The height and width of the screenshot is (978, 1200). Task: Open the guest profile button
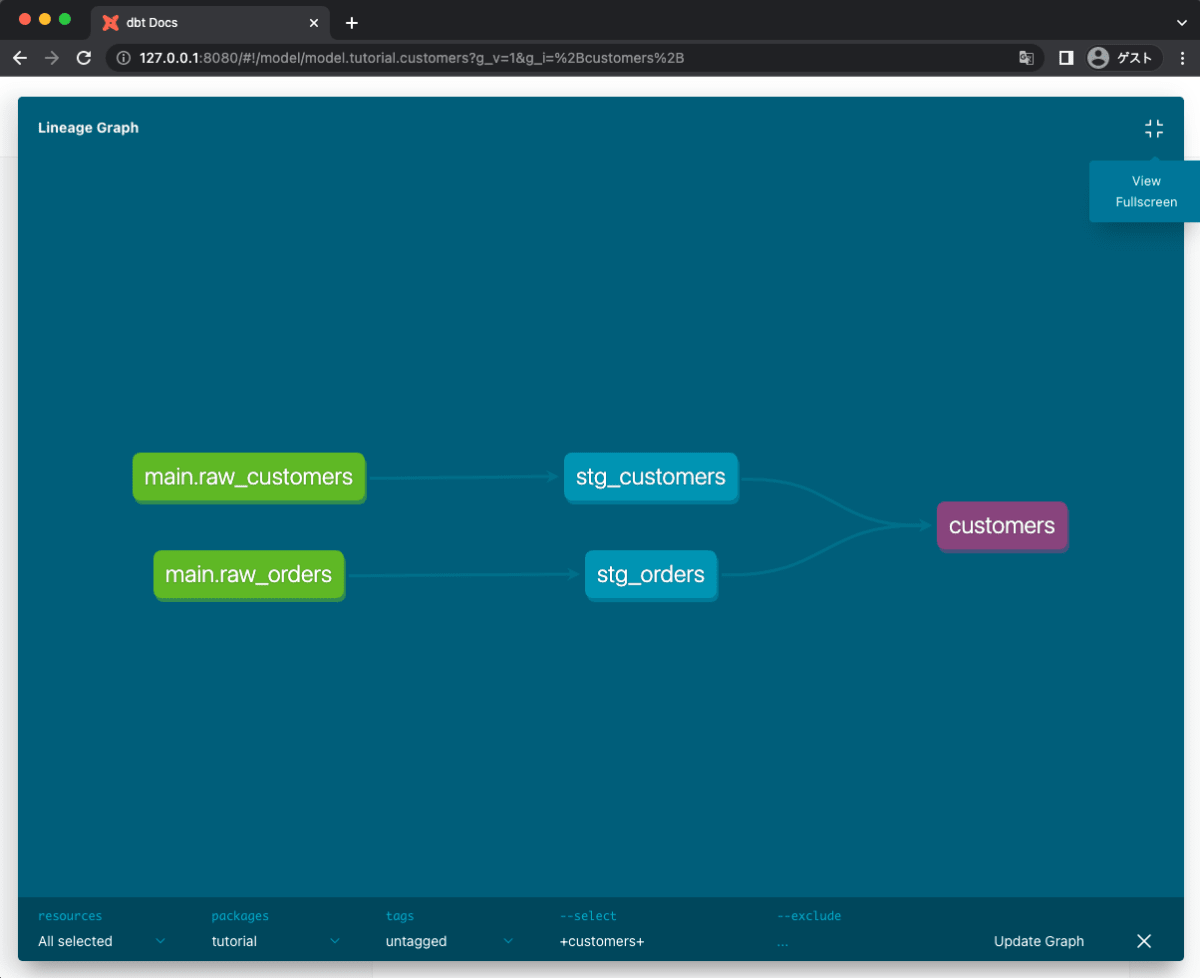click(x=1124, y=58)
